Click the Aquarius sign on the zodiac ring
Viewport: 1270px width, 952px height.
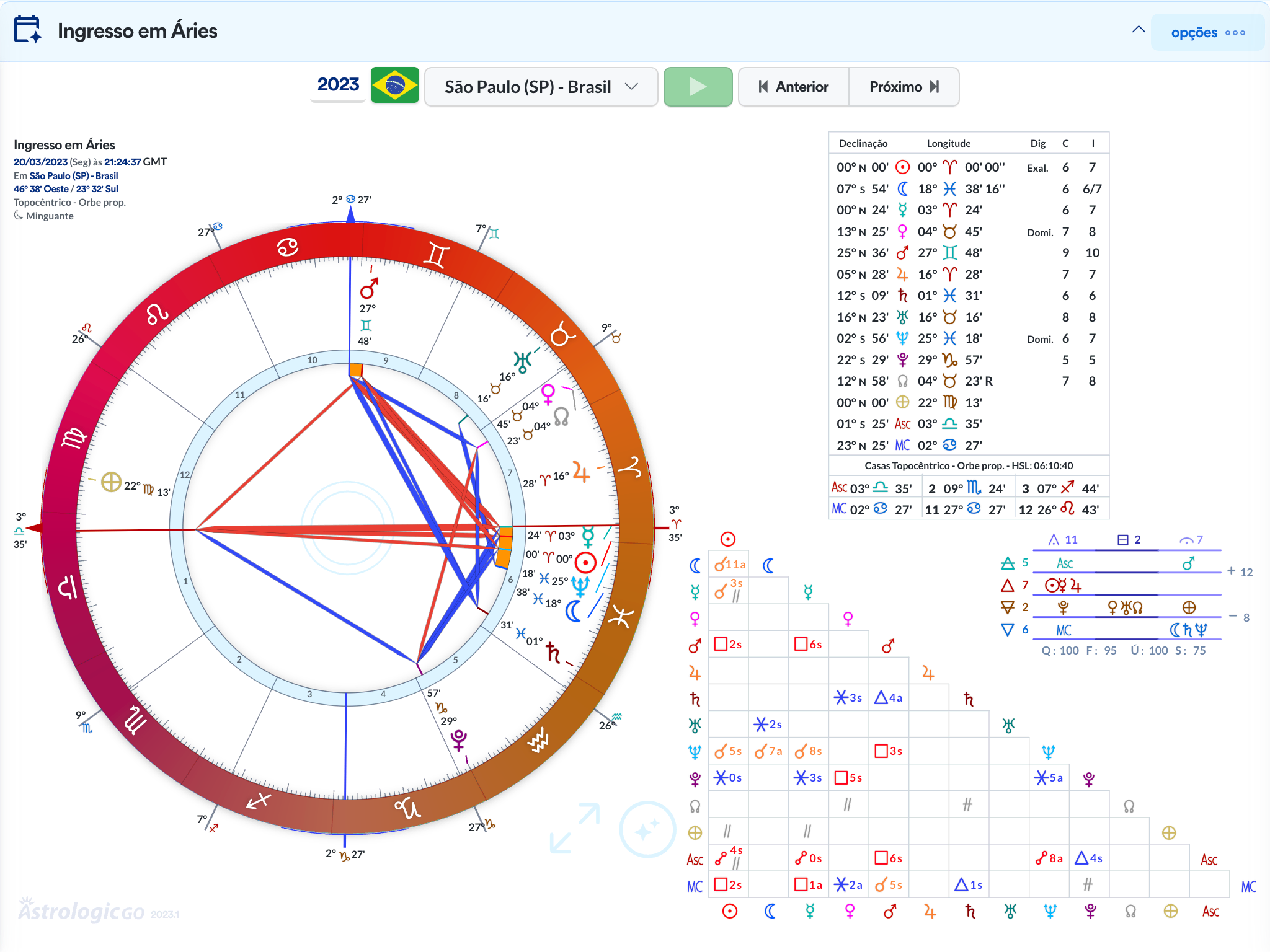pos(538,739)
